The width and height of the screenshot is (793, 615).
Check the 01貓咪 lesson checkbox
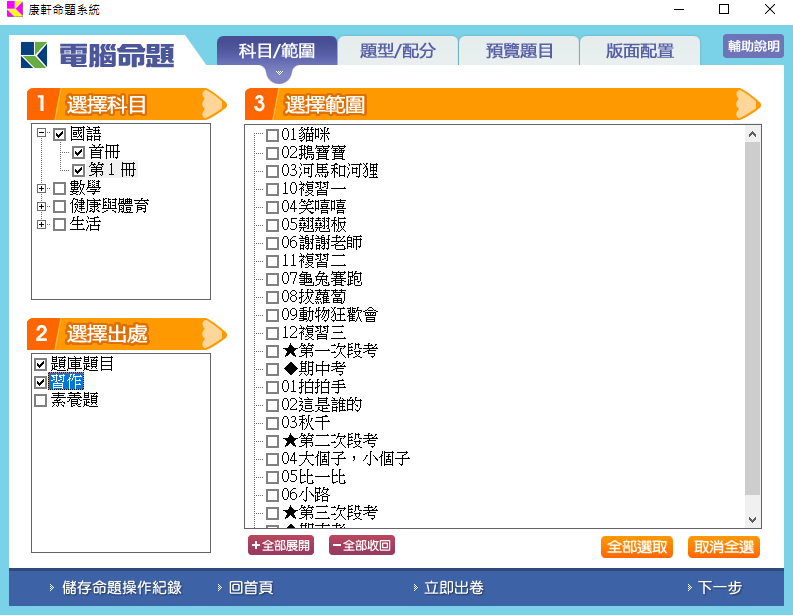point(272,135)
